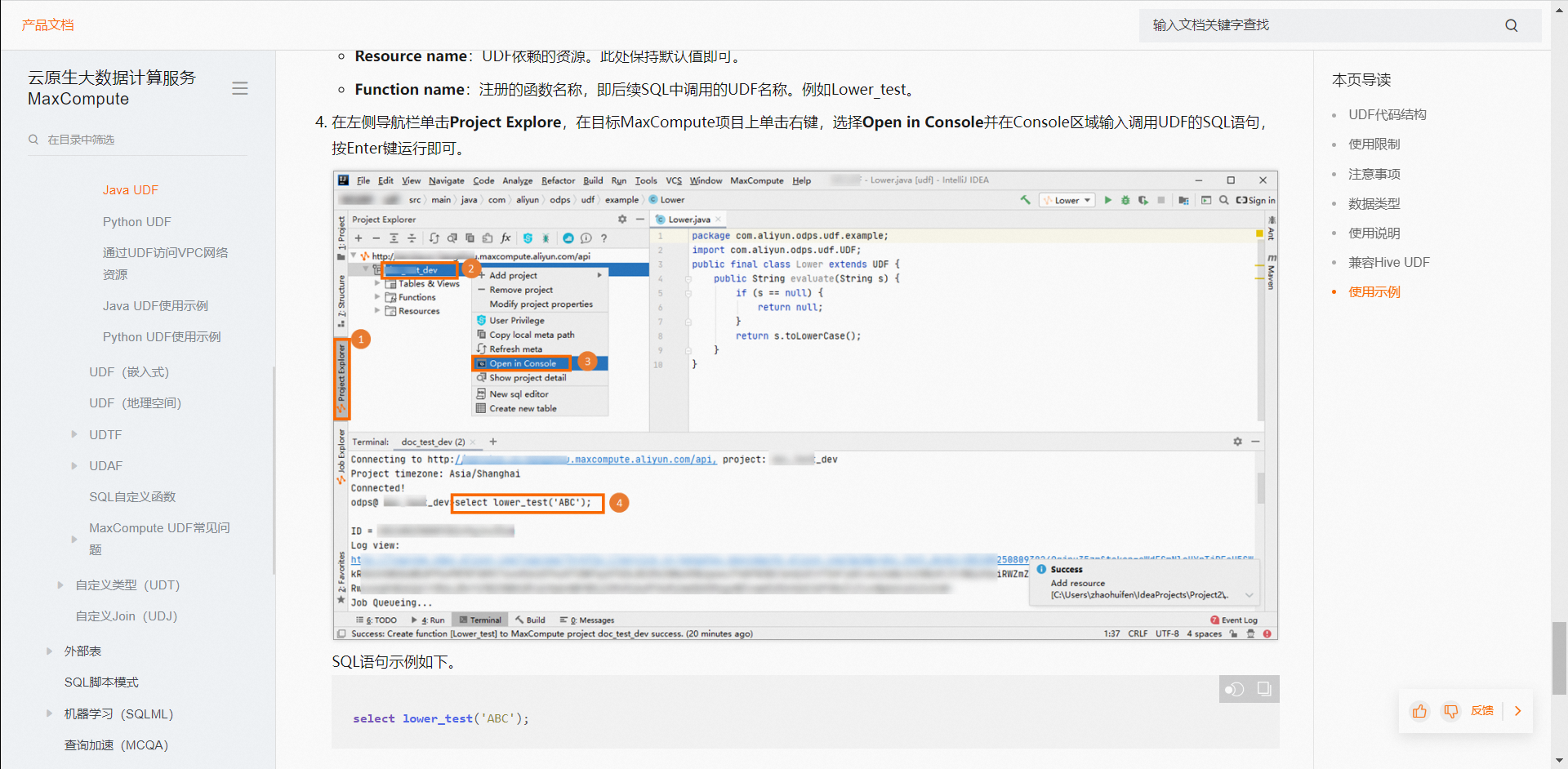The height and width of the screenshot is (769, 1568).
Task: Click the search magnifier icon in the top bar
Action: point(1511,25)
